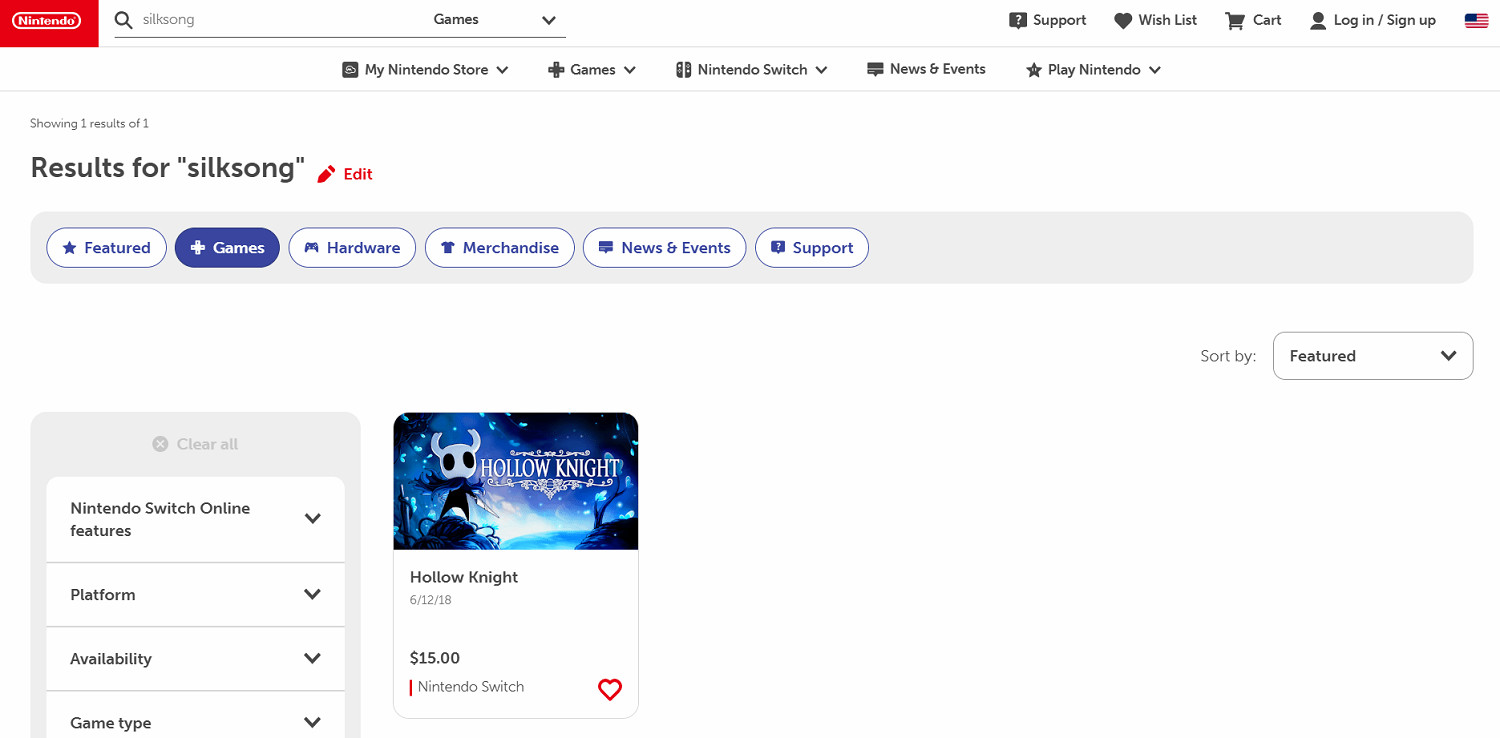Expand the Platform filter section
Image resolution: width=1500 pixels, height=738 pixels.
click(x=195, y=595)
